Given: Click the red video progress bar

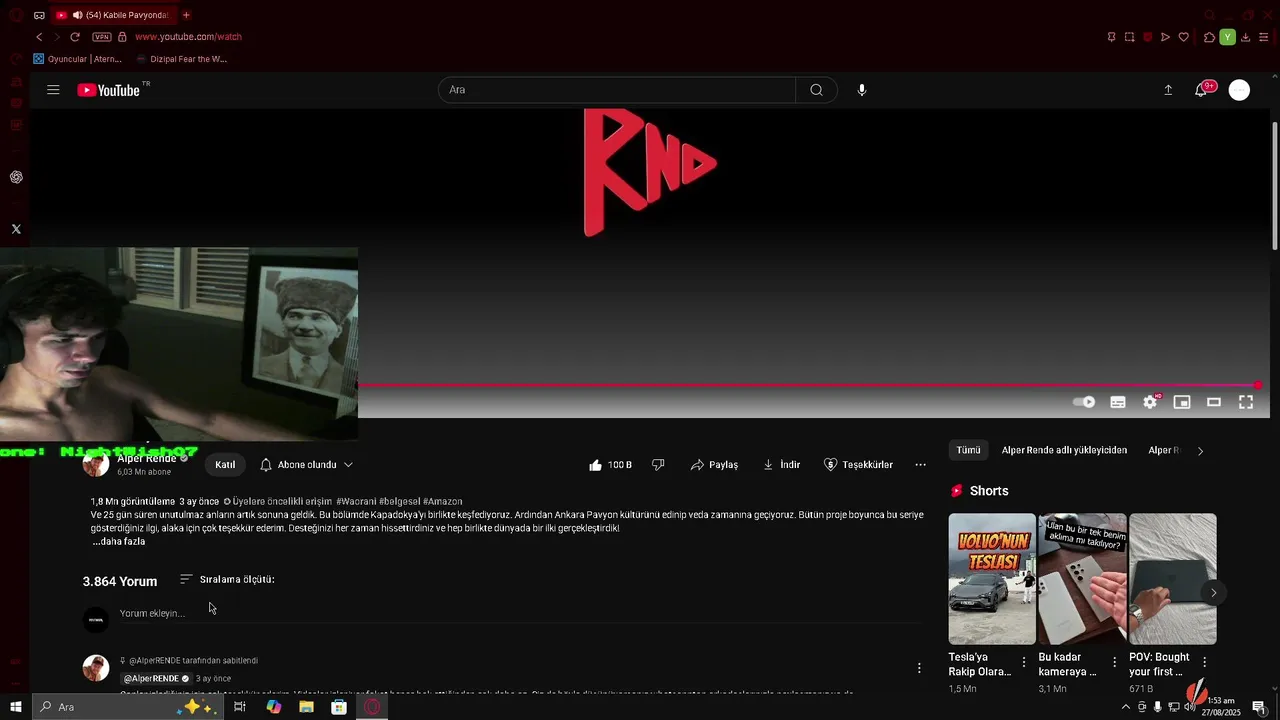Looking at the screenshot, I should pyautogui.click(x=808, y=385).
